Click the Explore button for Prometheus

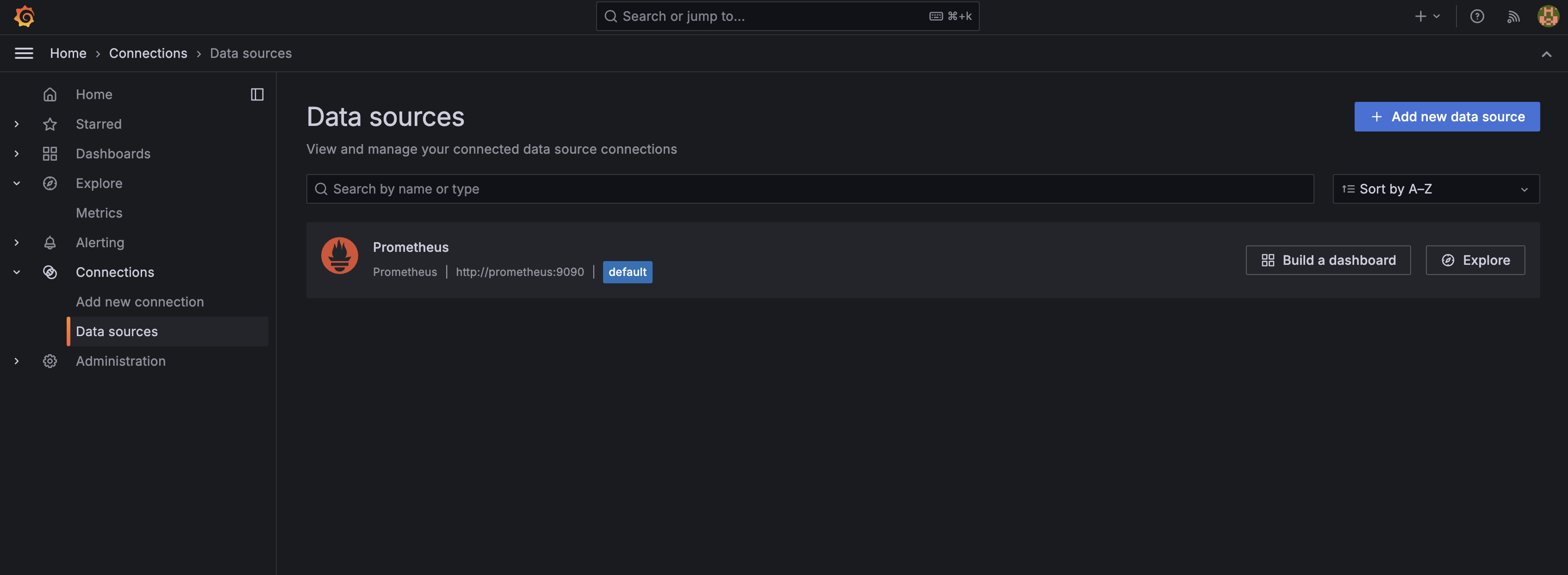tap(1475, 260)
